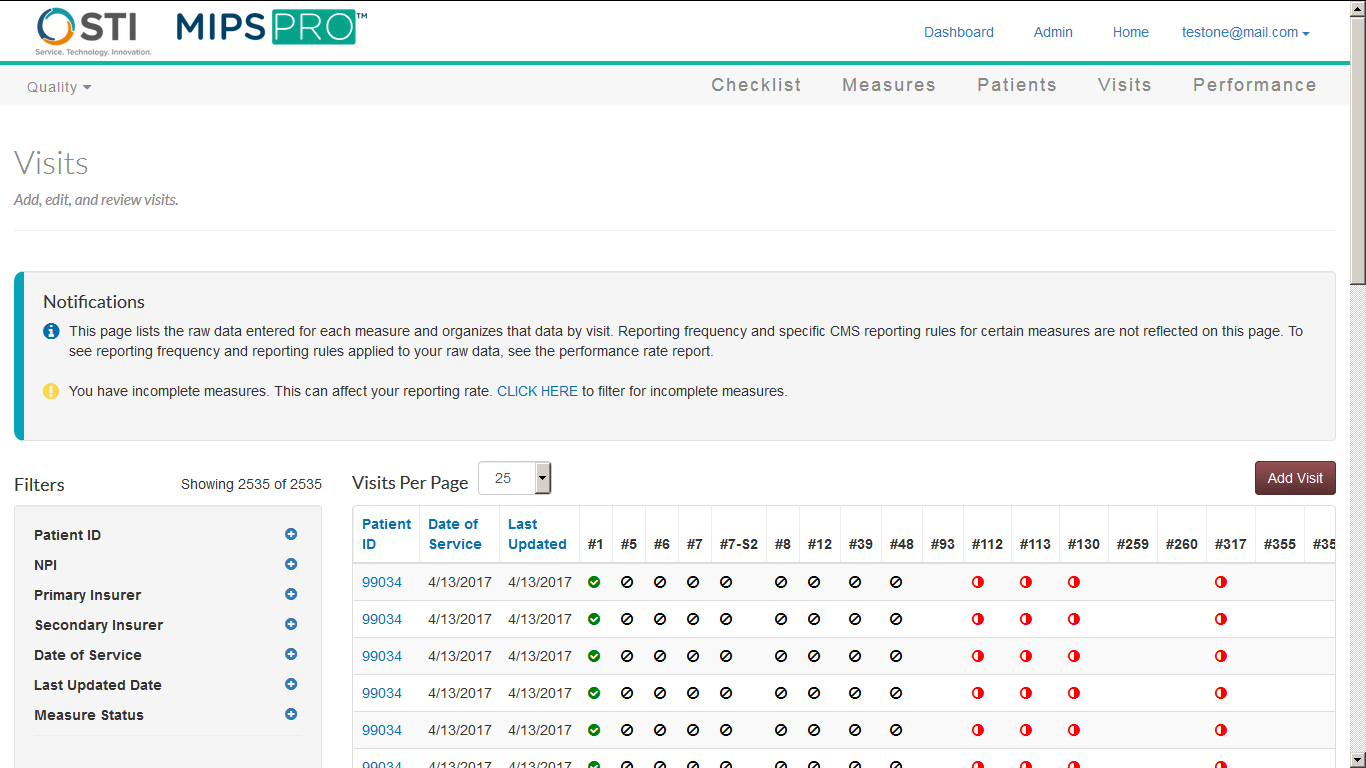Image resolution: width=1366 pixels, height=768 pixels.
Task: Click the blue info notification icon
Action: coord(51,331)
